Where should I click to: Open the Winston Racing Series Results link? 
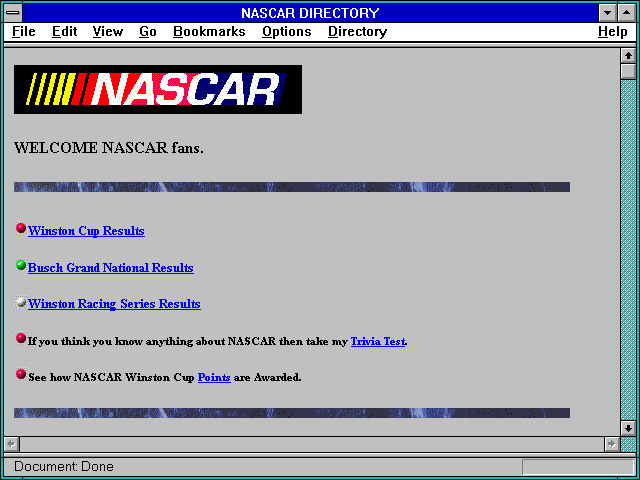pos(114,304)
